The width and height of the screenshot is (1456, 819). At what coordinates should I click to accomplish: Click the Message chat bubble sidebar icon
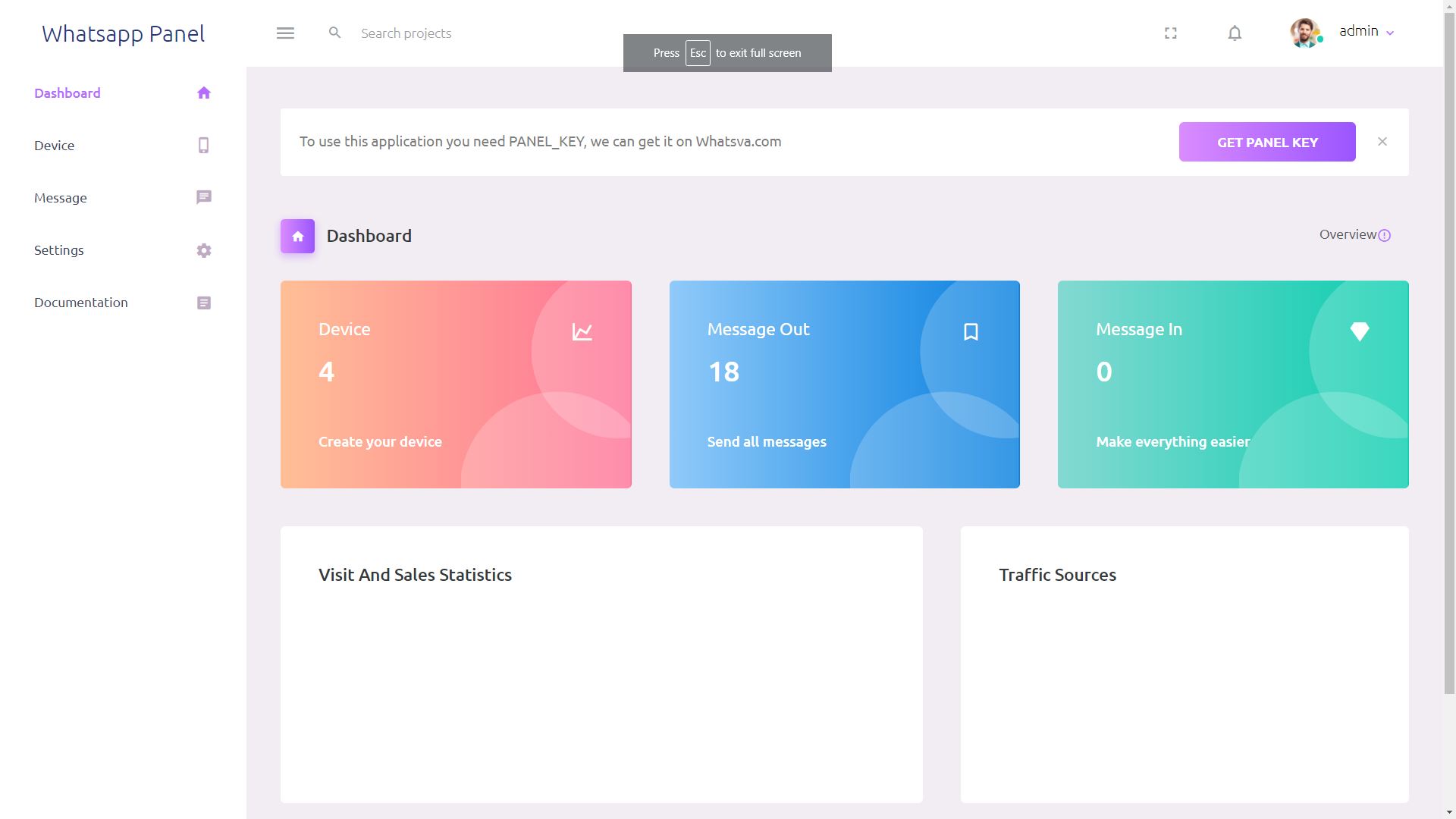click(203, 197)
